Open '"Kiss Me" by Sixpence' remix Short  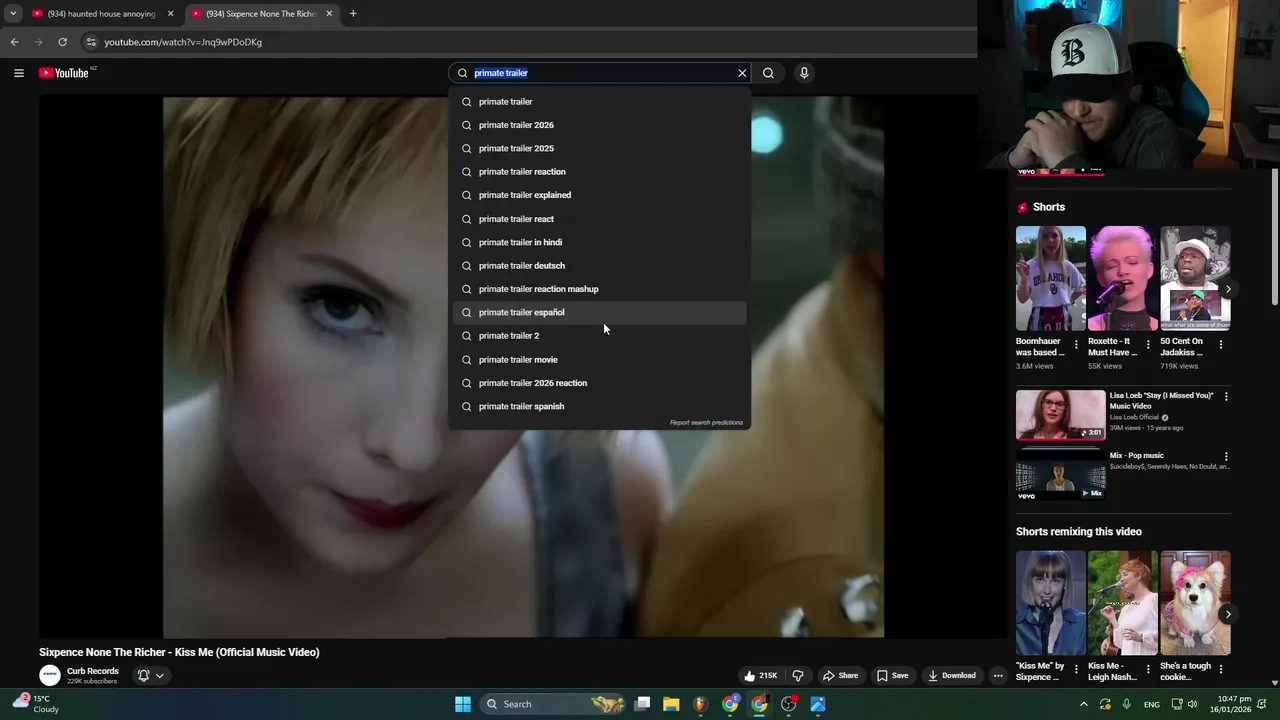(x=1050, y=603)
